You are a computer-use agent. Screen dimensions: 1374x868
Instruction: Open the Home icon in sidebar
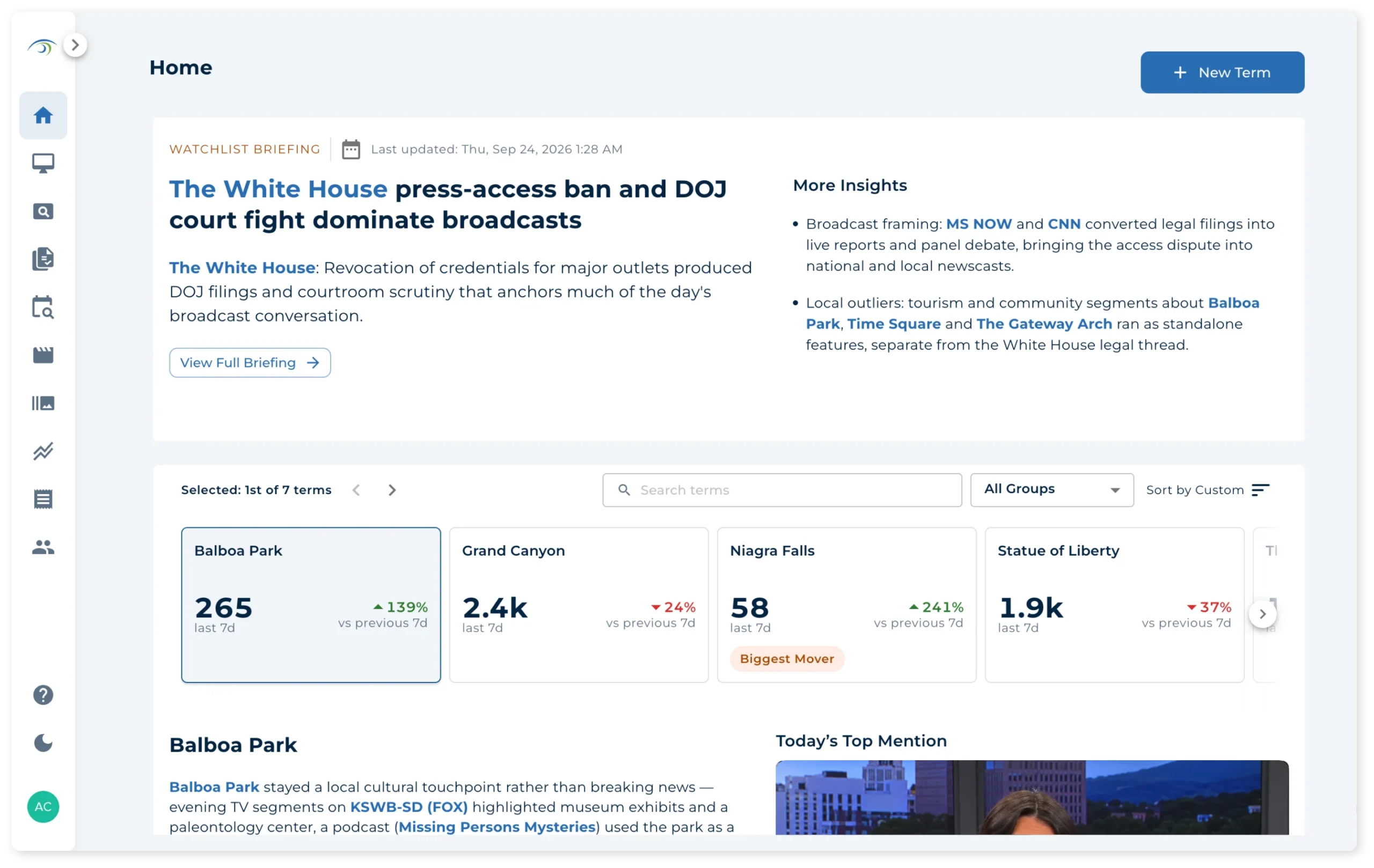coord(43,115)
